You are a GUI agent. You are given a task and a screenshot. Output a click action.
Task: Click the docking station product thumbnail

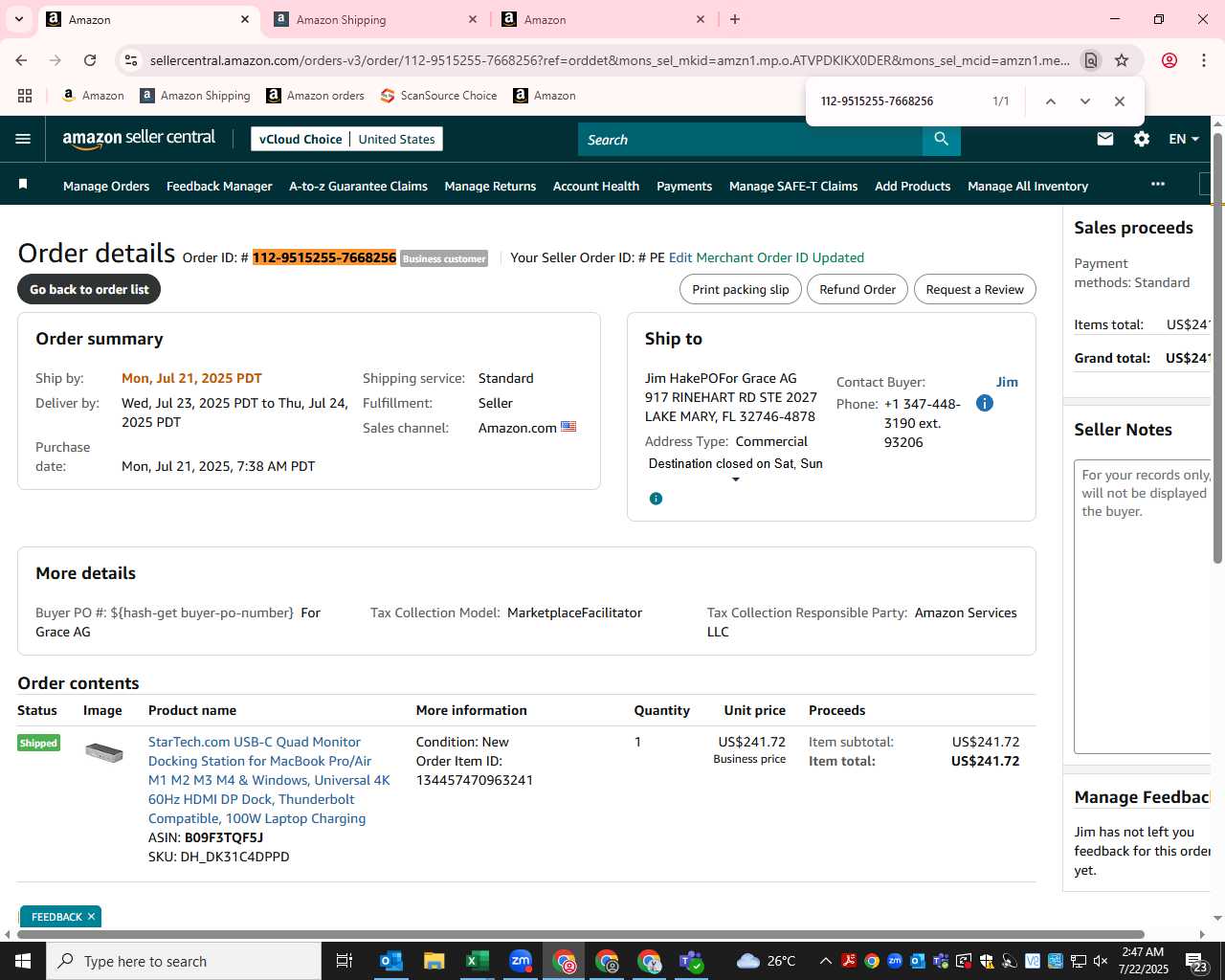103,752
